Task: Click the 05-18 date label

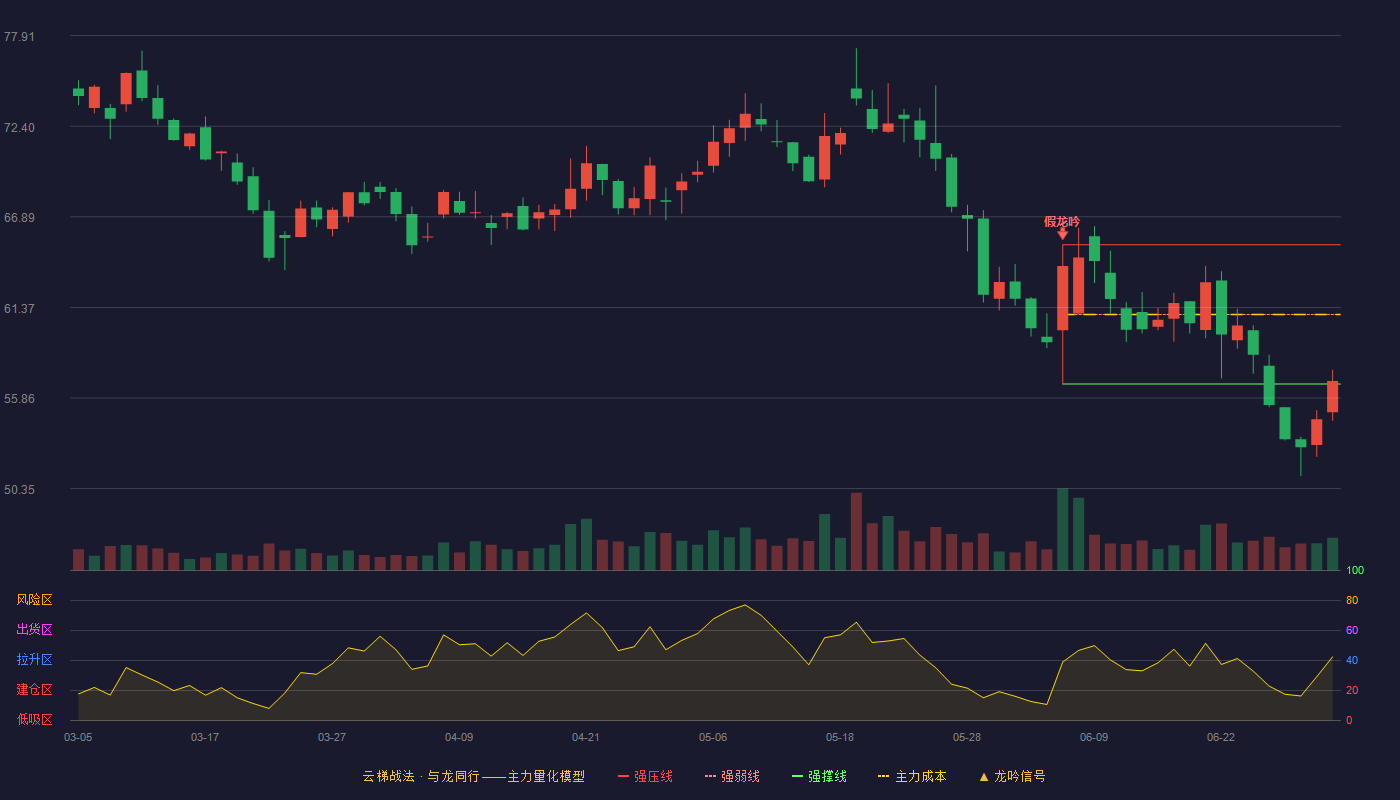Action: point(840,737)
